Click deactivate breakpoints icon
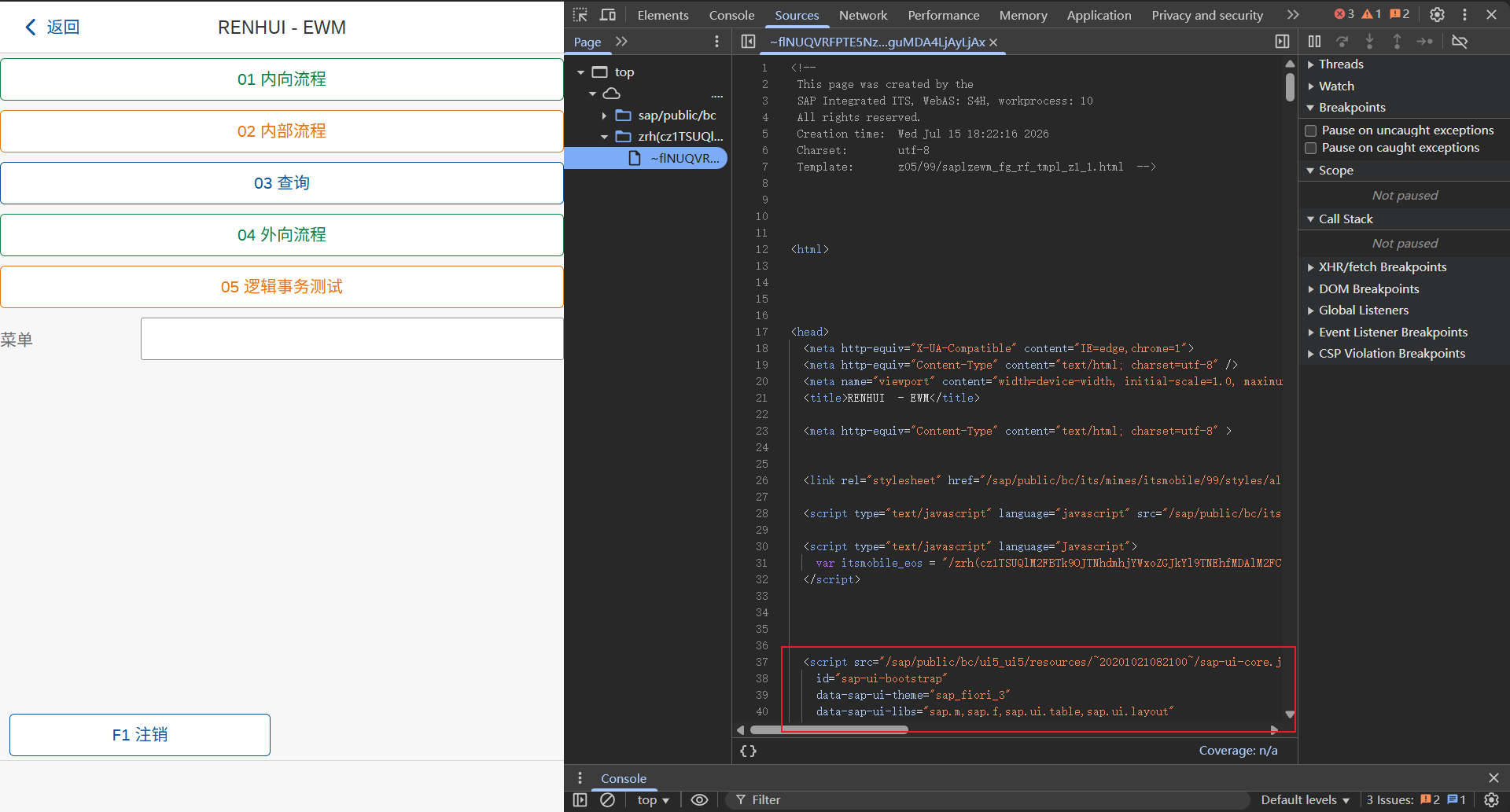The width and height of the screenshot is (1510, 812). coord(1460,41)
